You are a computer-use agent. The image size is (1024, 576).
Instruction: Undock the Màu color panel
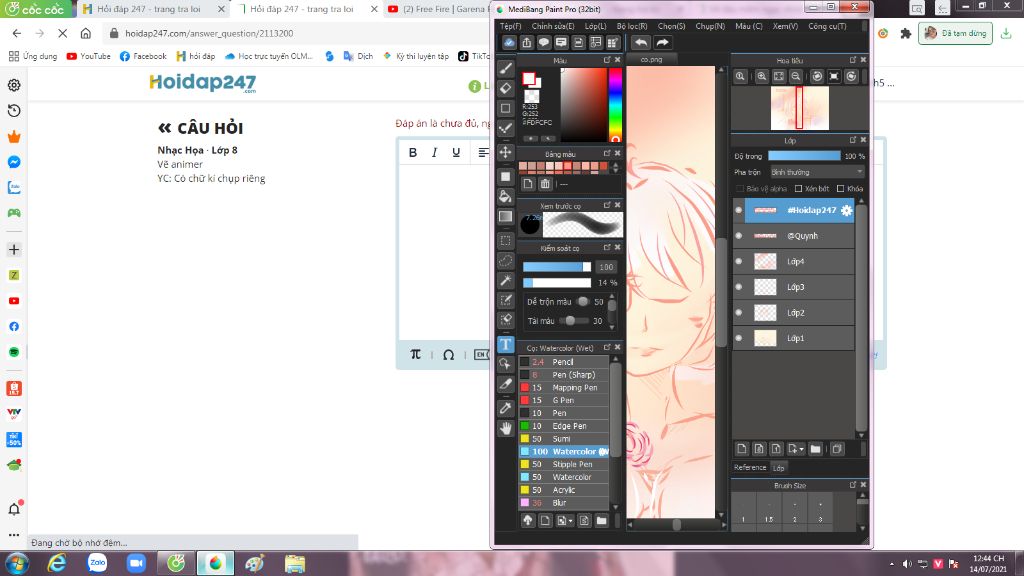click(607, 60)
